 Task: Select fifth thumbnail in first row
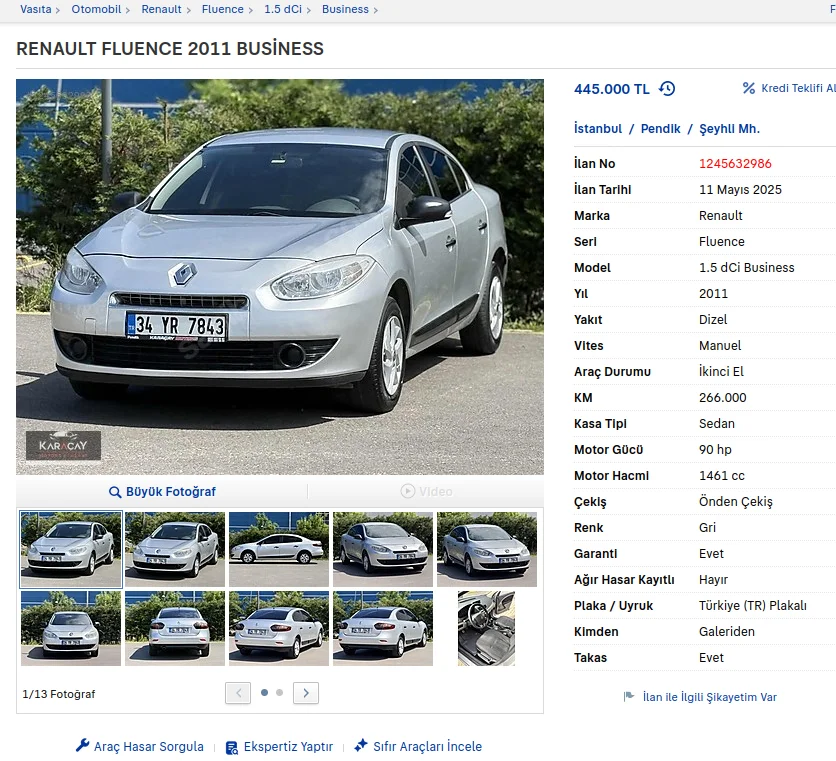click(487, 549)
